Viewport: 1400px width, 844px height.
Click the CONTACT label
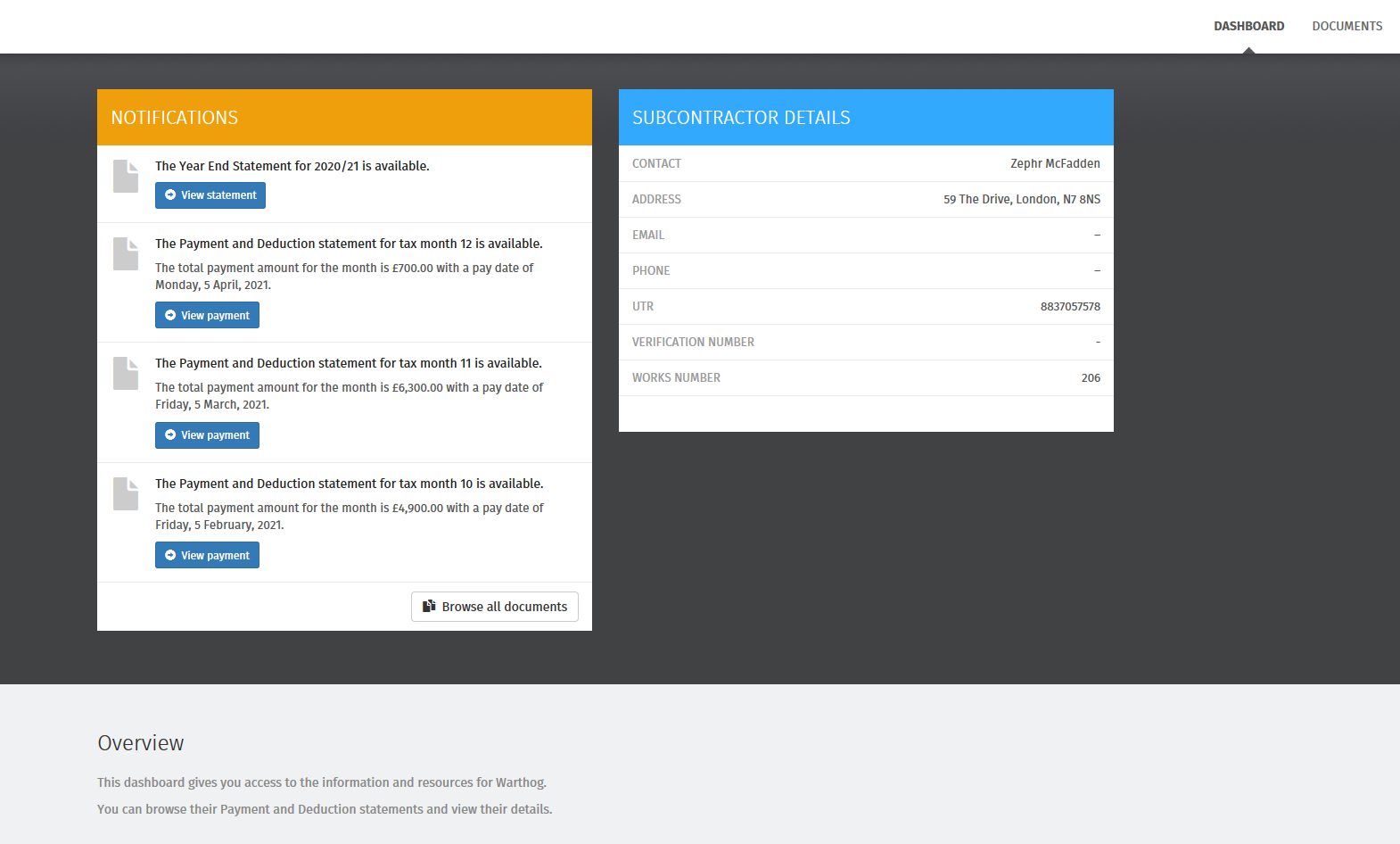coord(656,163)
